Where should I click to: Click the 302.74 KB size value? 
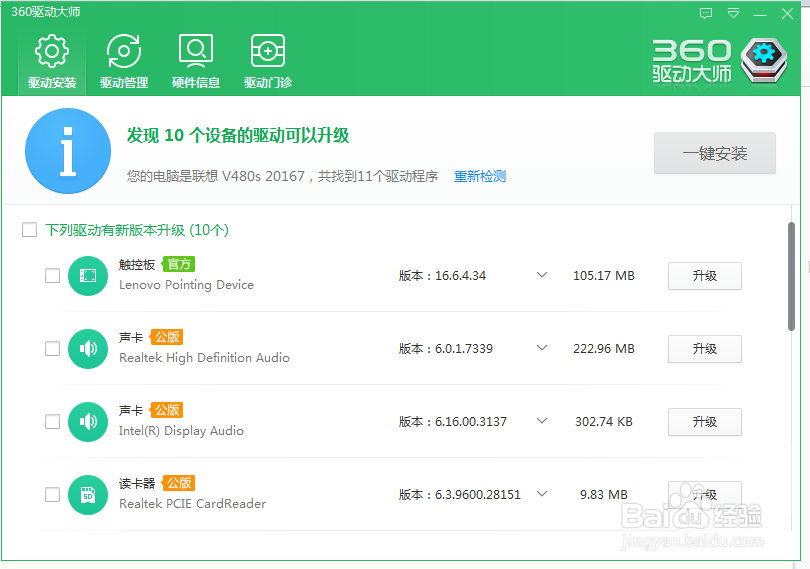tap(603, 422)
